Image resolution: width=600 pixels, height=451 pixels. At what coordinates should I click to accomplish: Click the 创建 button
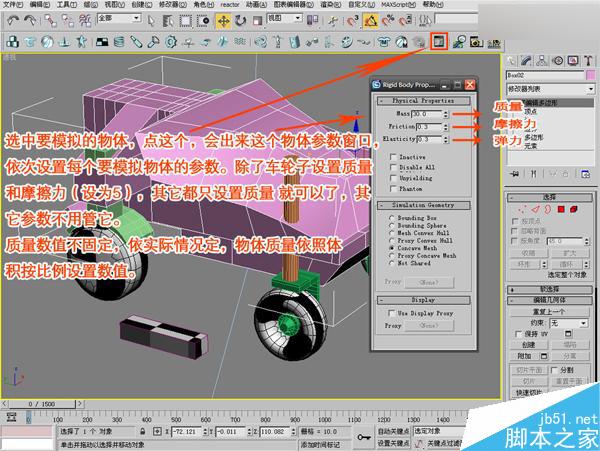(x=529, y=345)
